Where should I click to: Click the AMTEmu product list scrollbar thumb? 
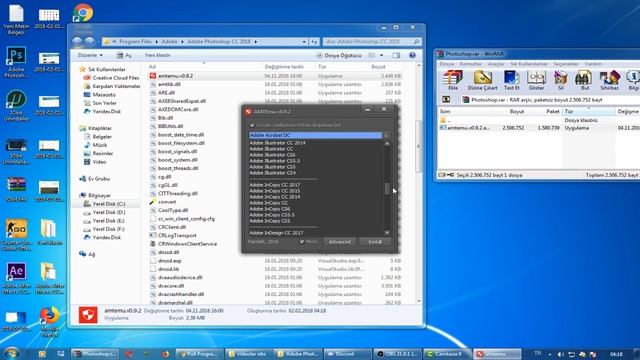tap(387, 189)
